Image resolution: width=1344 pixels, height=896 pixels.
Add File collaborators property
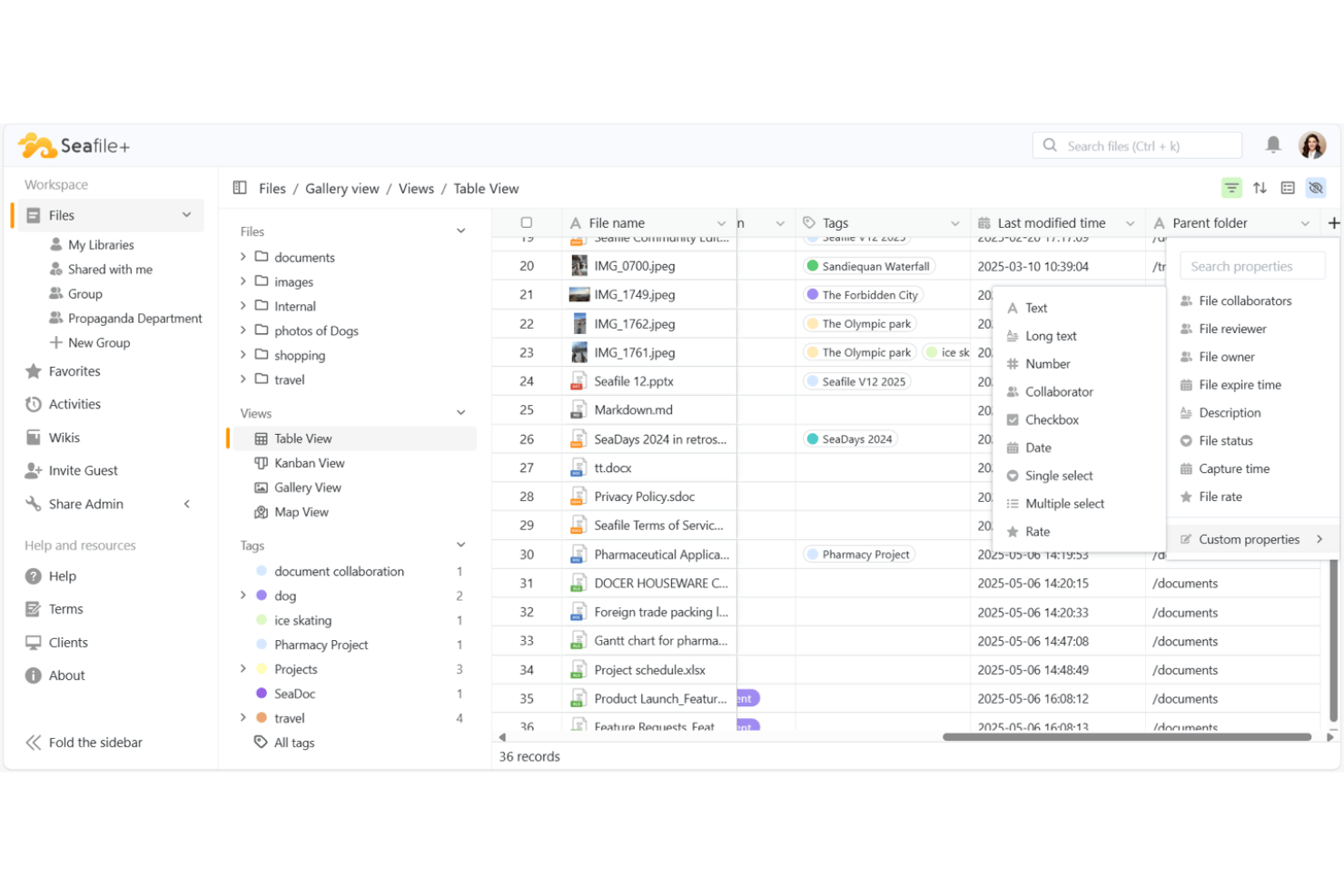[1253, 300]
